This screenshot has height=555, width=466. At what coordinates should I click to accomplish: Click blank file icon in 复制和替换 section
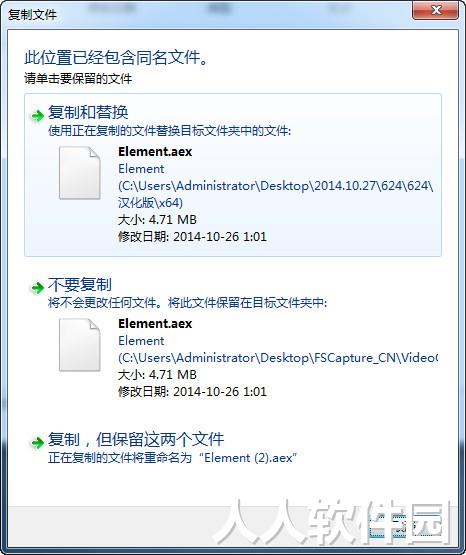pyautogui.click(x=80, y=173)
